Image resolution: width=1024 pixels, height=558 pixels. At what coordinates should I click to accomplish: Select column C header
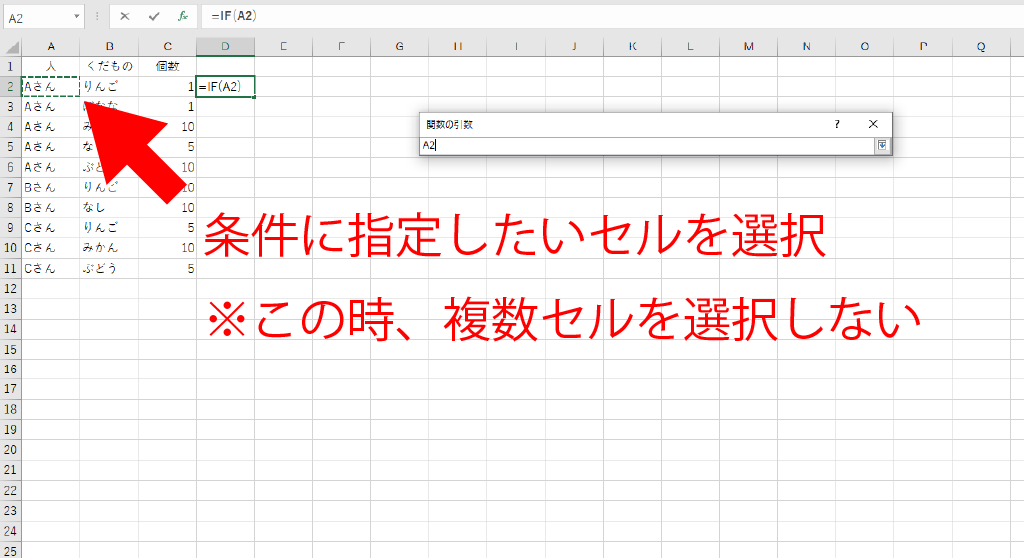[x=167, y=46]
